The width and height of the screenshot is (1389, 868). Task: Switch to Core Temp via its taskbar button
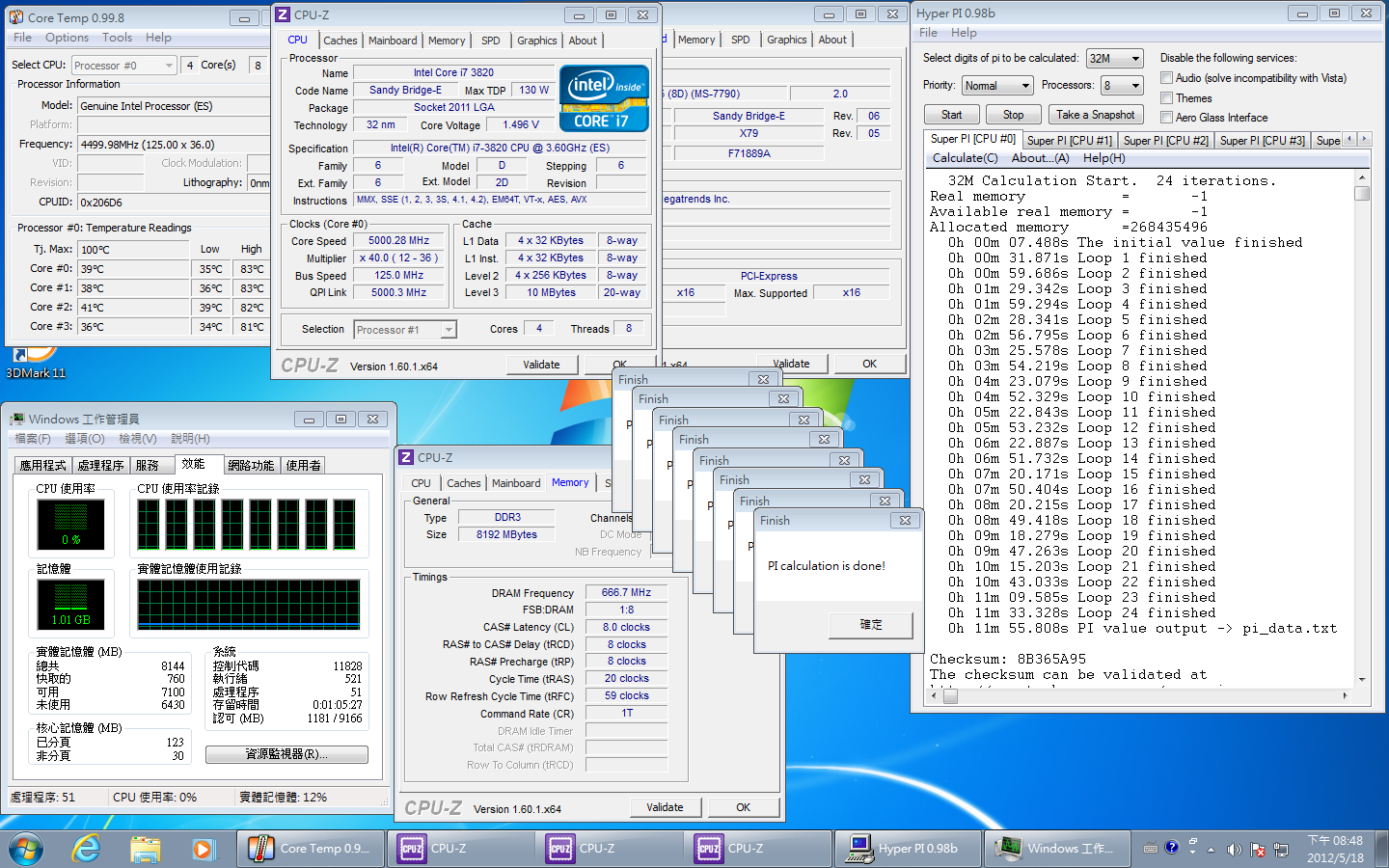311,849
